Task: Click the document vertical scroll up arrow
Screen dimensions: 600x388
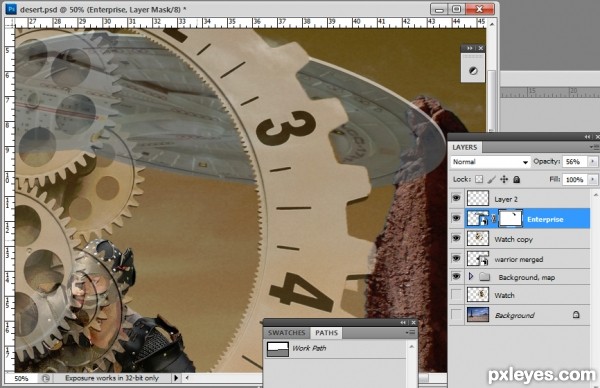Action: (492, 24)
